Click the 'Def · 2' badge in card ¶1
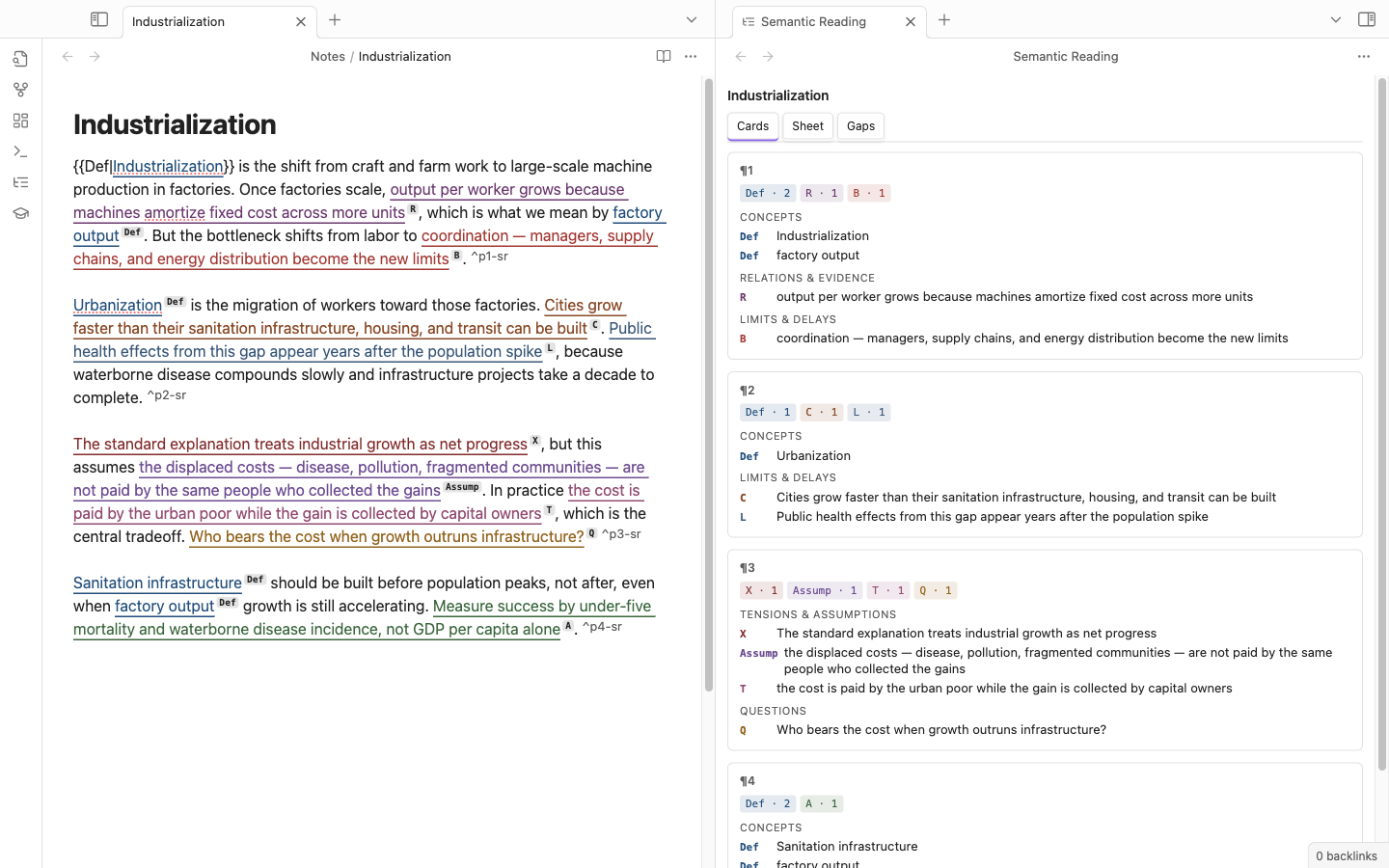Image resolution: width=1389 pixels, height=868 pixels. [x=768, y=193]
